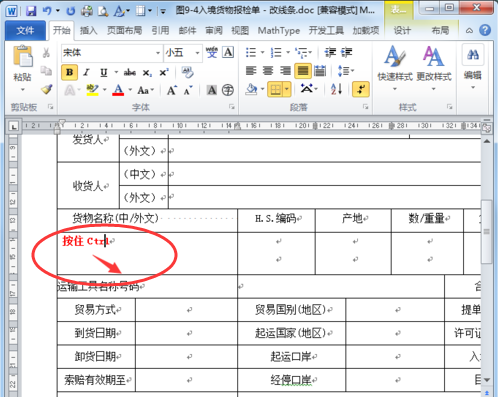Click the vertical scrollbar down arrow
The width and height of the screenshot is (498, 397).
(x=487, y=380)
